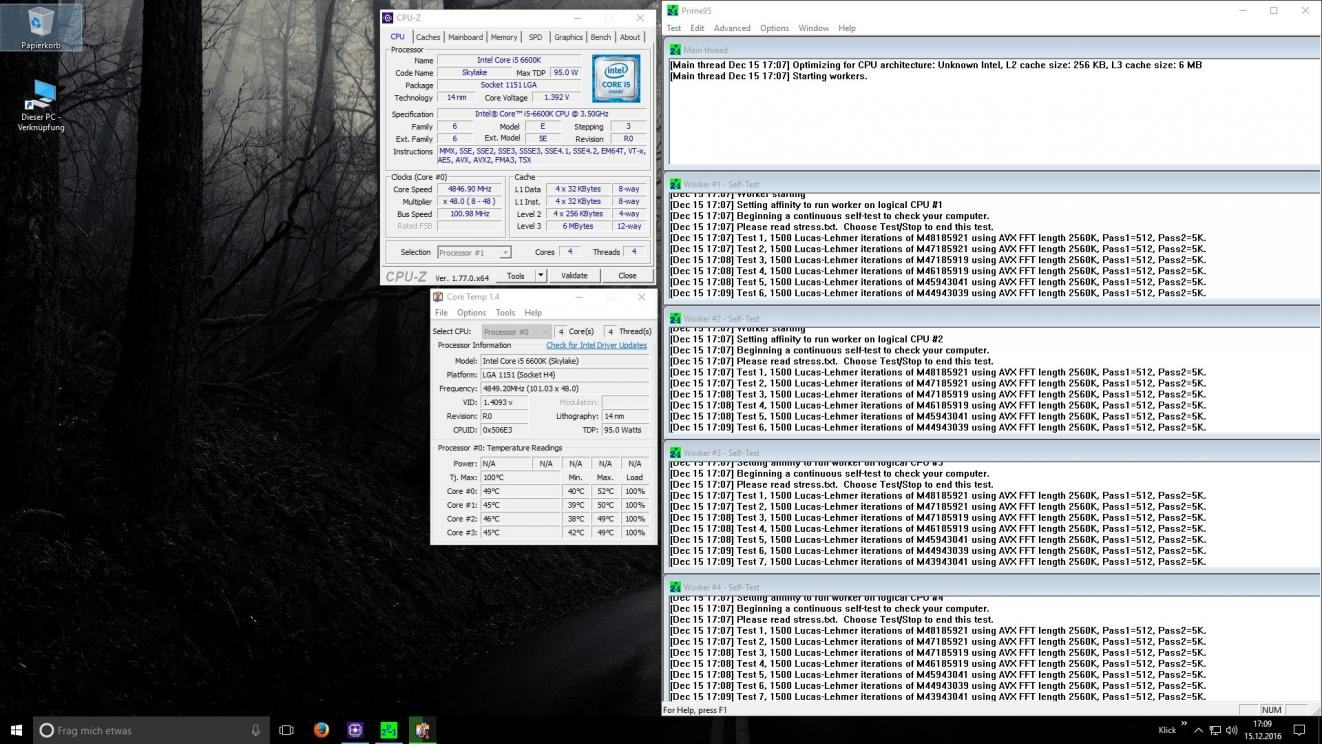This screenshot has width=1322, height=744.
Task: Switch to the SPD tab
Action: point(536,37)
